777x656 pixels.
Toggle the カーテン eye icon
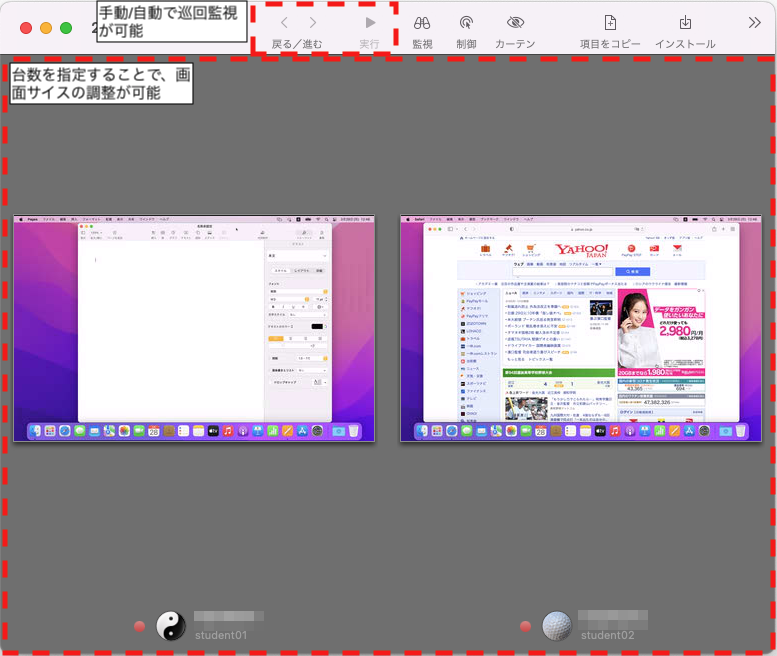(x=515, y=22)
